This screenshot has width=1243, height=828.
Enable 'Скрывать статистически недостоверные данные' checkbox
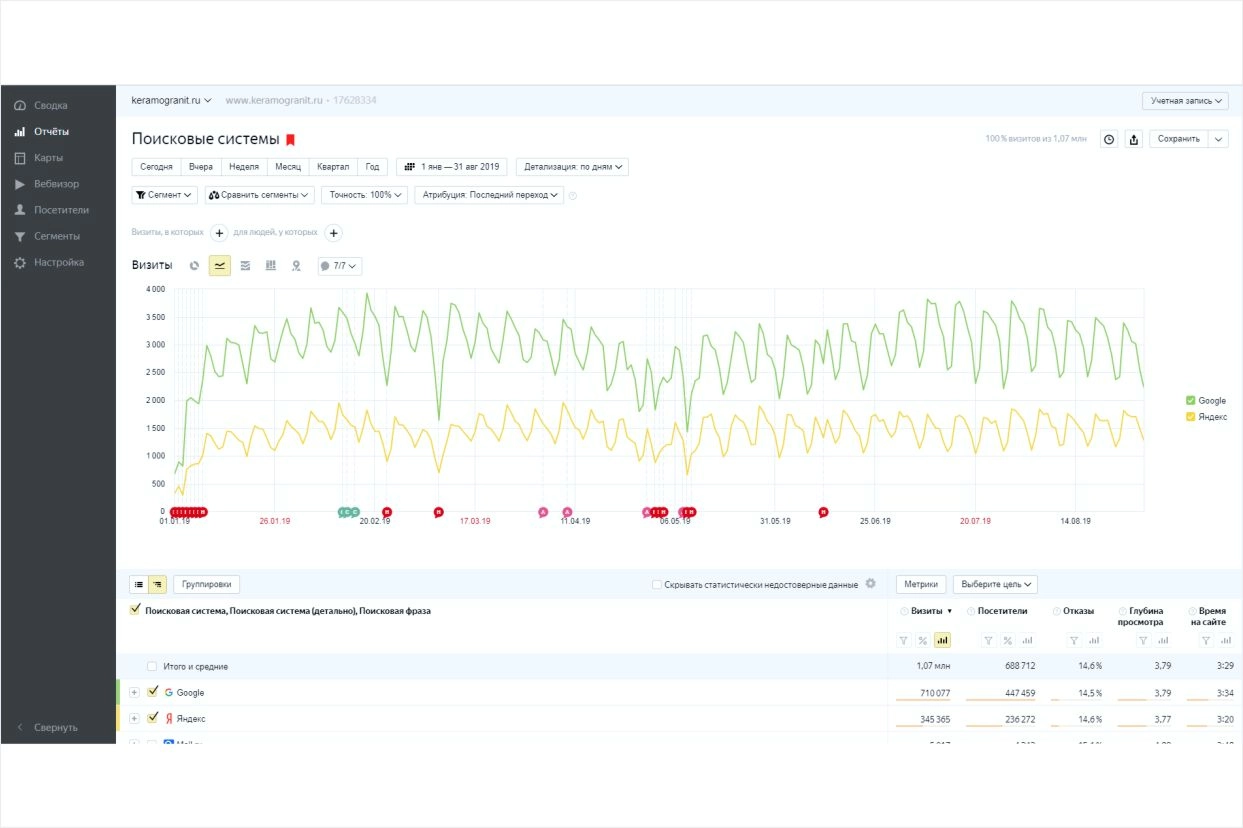click(656, 584)
